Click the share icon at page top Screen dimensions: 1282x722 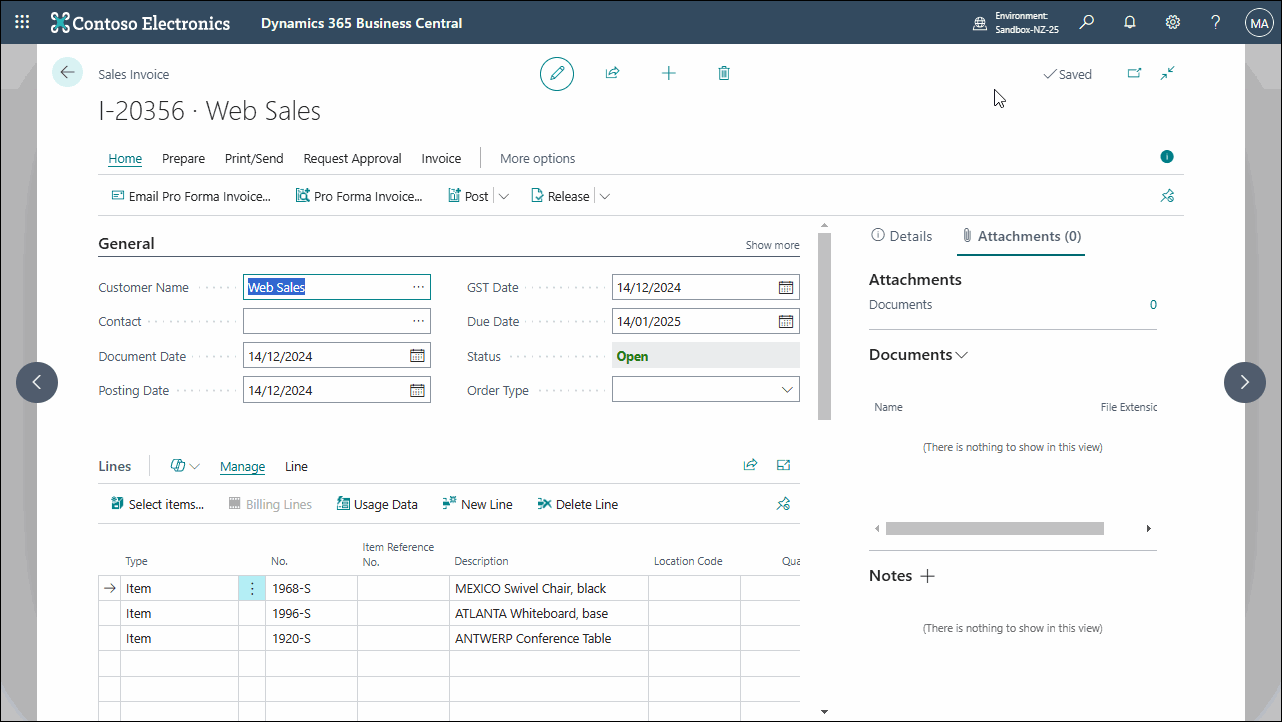pyautogui.click(x=612, y=73)
